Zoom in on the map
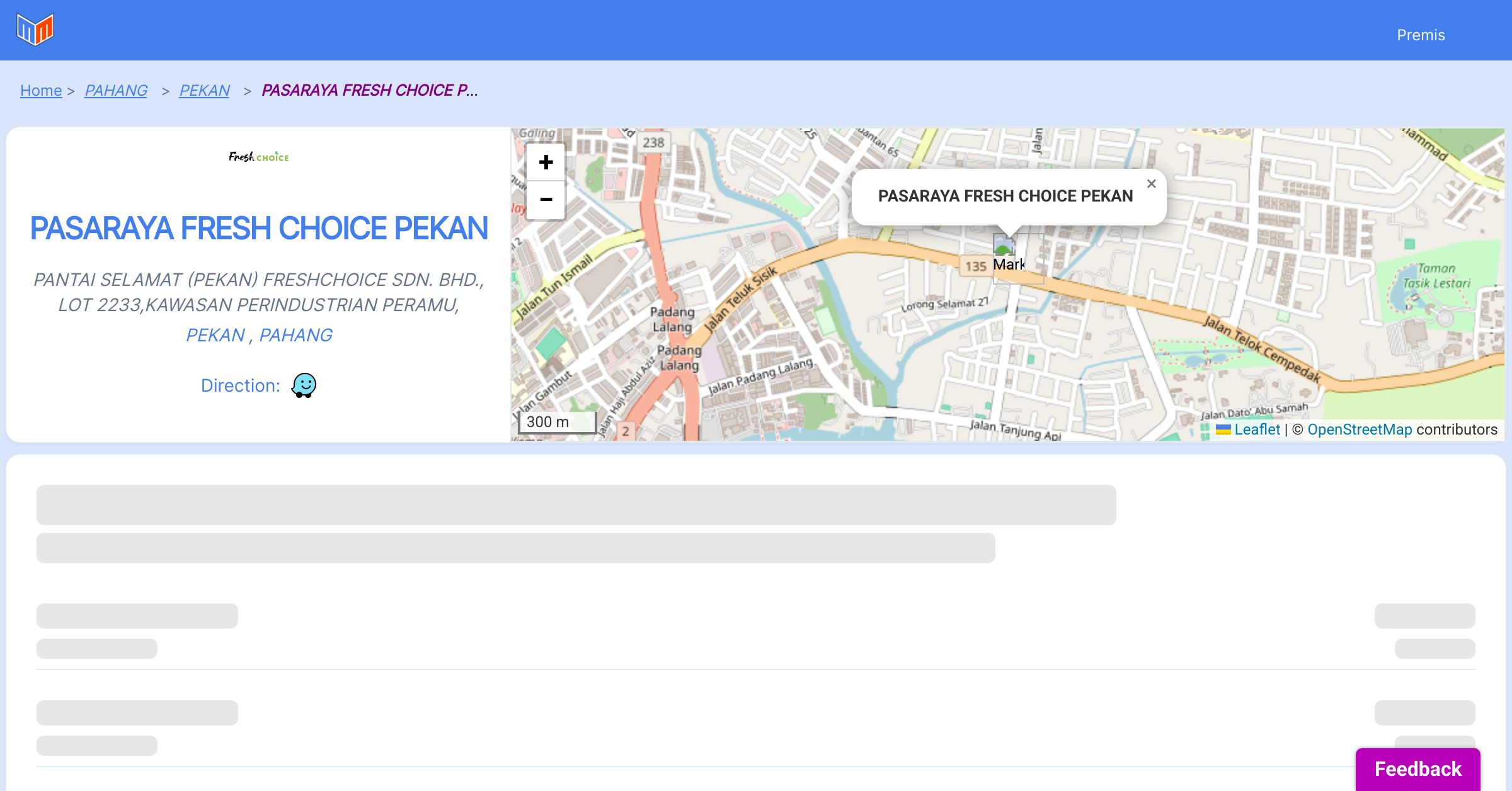Image resolution: width=1512 pixels, height=791 pixels. (546, 162)
